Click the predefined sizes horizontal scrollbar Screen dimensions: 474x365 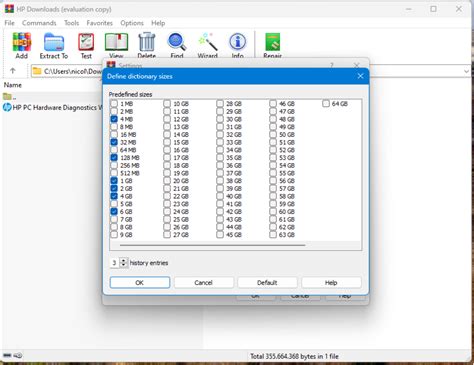[x=212, y=245]
